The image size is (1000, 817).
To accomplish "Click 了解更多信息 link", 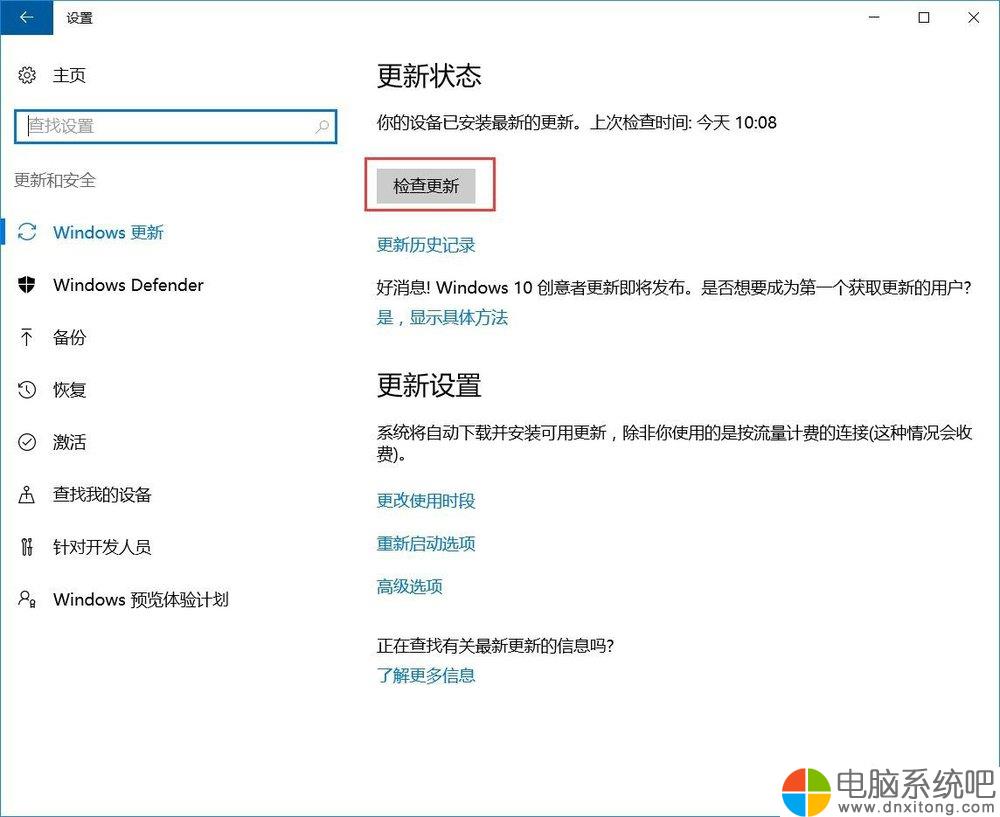I will 426,675.
